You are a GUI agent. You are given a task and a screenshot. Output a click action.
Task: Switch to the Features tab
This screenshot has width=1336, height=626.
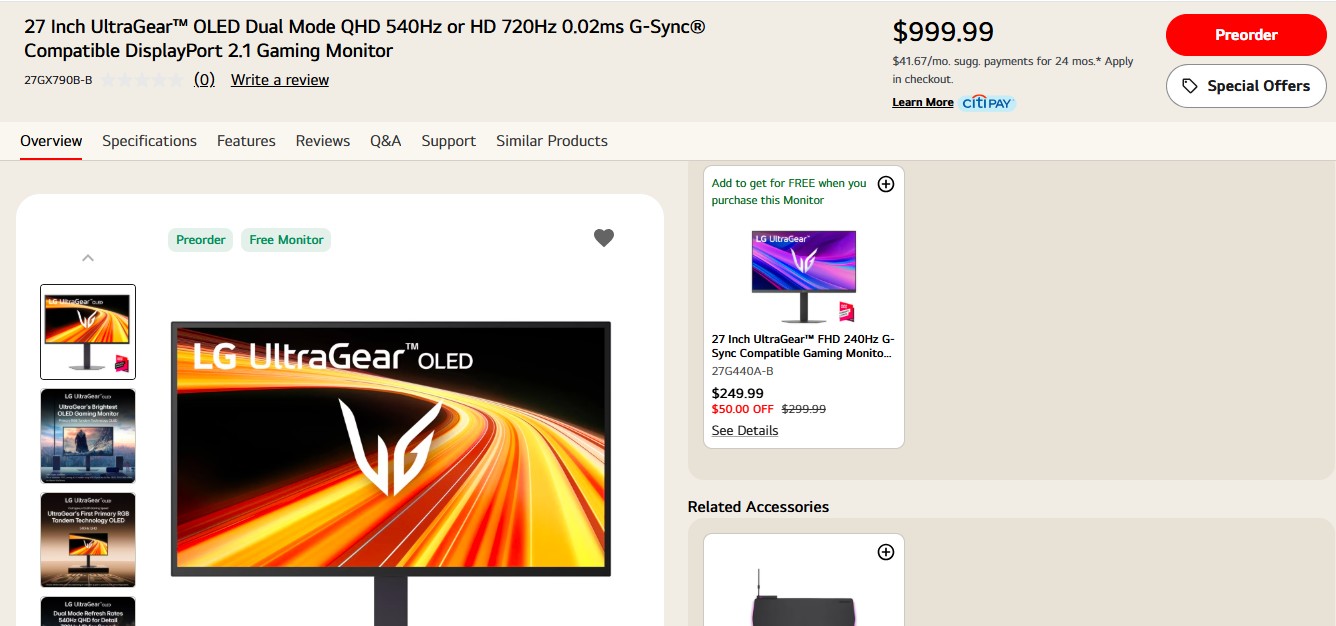coord(246,141)
